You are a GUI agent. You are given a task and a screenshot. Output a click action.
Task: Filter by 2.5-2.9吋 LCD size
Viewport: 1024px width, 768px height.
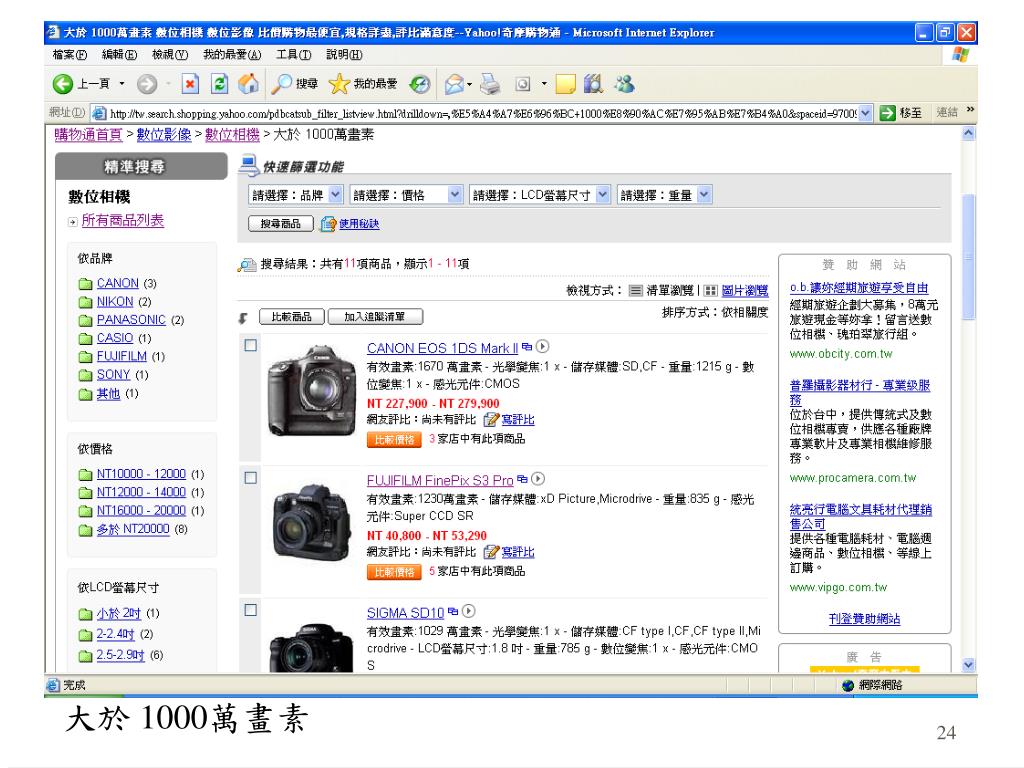pos(120,654)
